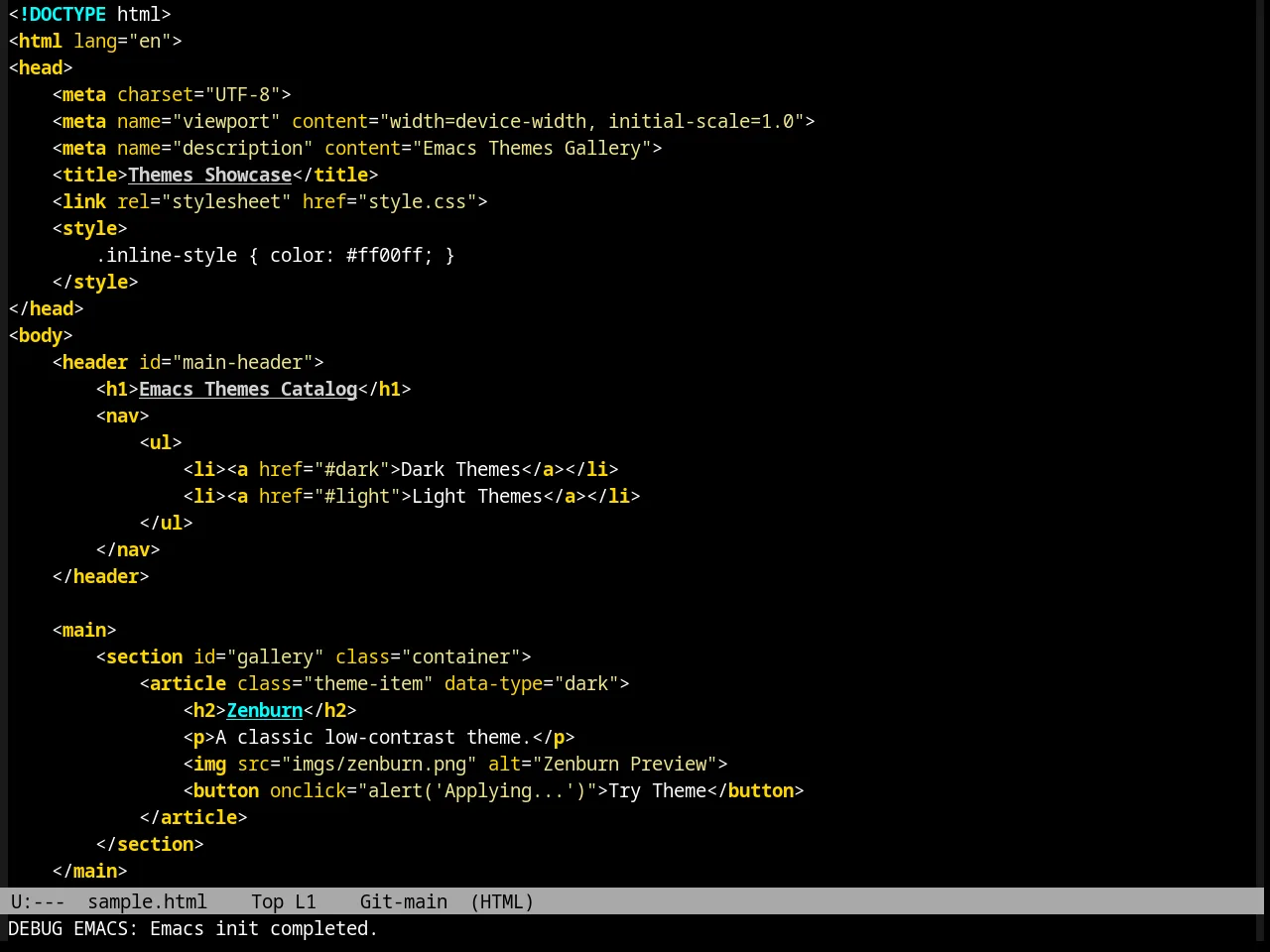This screenshot has width=1270, height=952.
Task: Click 'Light Themes' link text in code
Action: pos(477,496)
